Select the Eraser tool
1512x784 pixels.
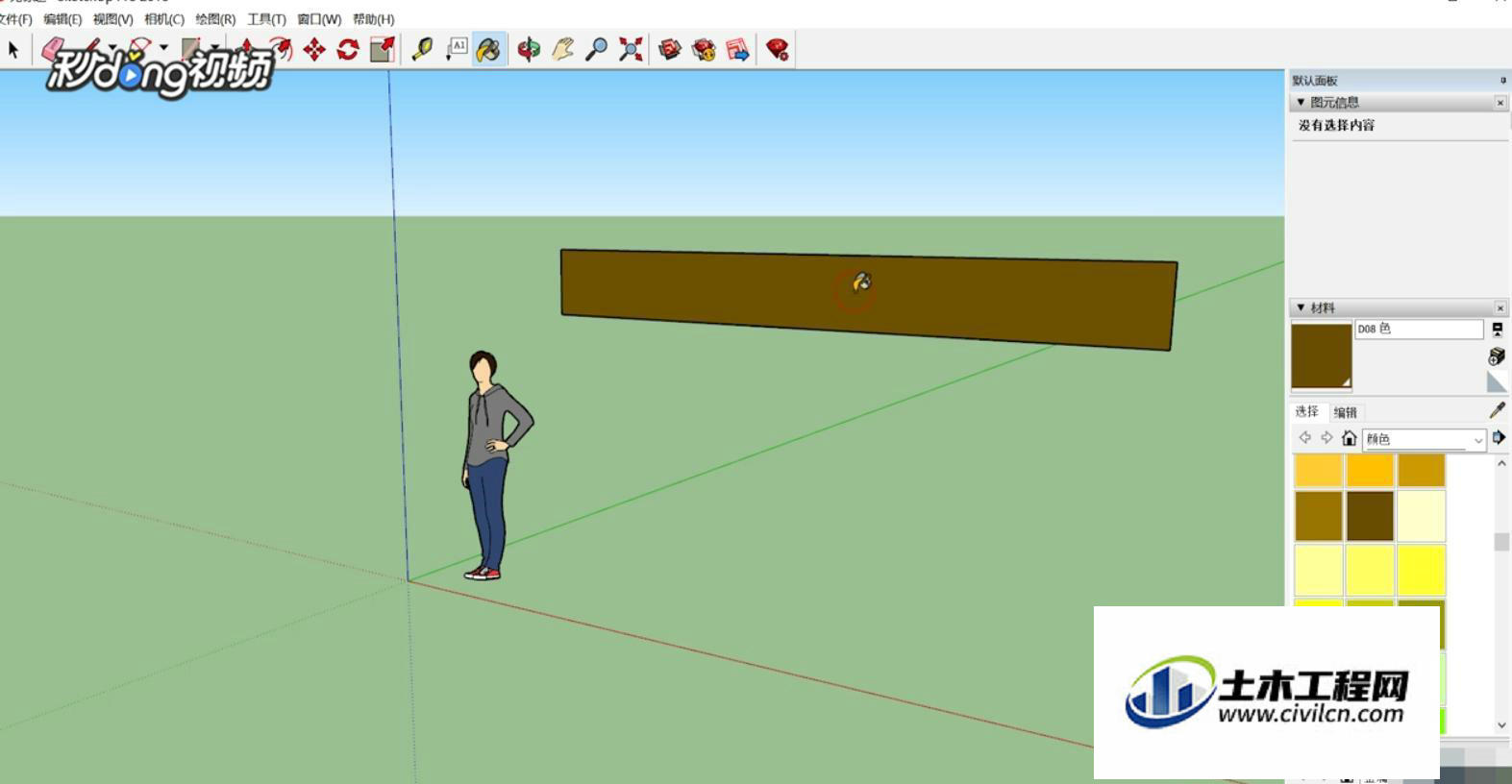pos(54,48)
